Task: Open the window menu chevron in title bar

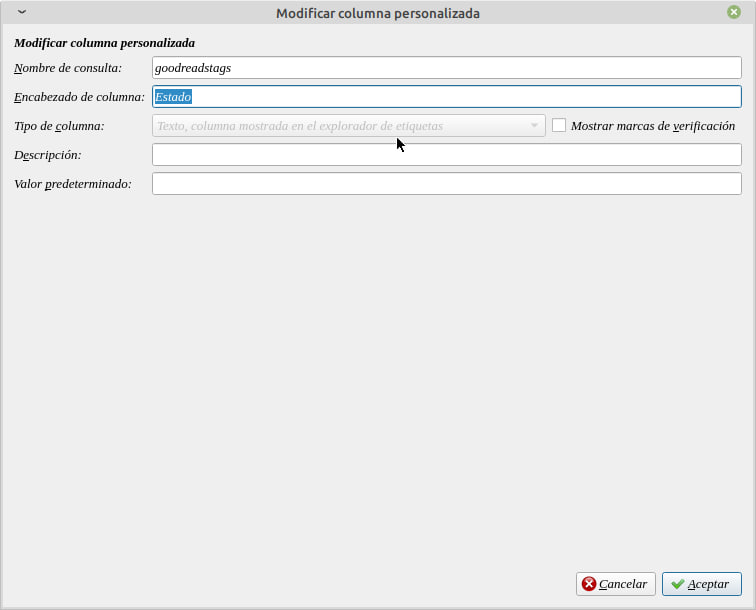Action: (x=22, y=12)
